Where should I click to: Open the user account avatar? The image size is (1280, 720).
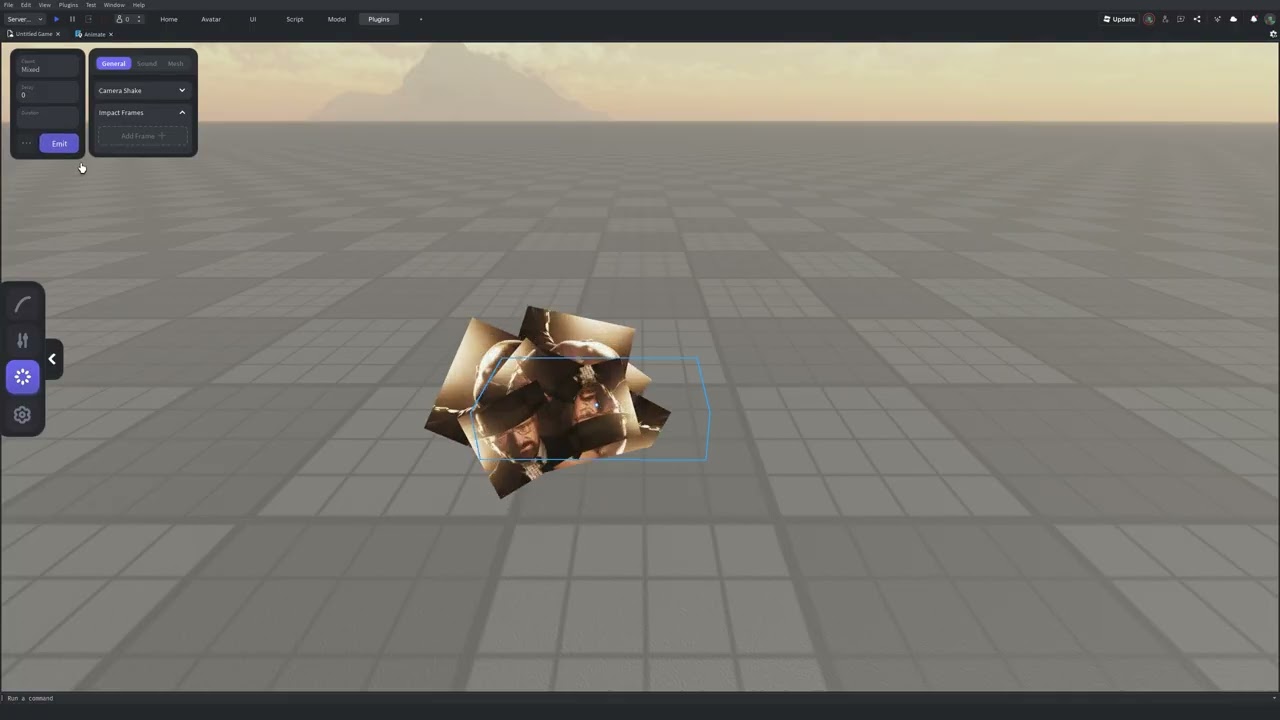pyautogui.click(x=1269, y=19)
